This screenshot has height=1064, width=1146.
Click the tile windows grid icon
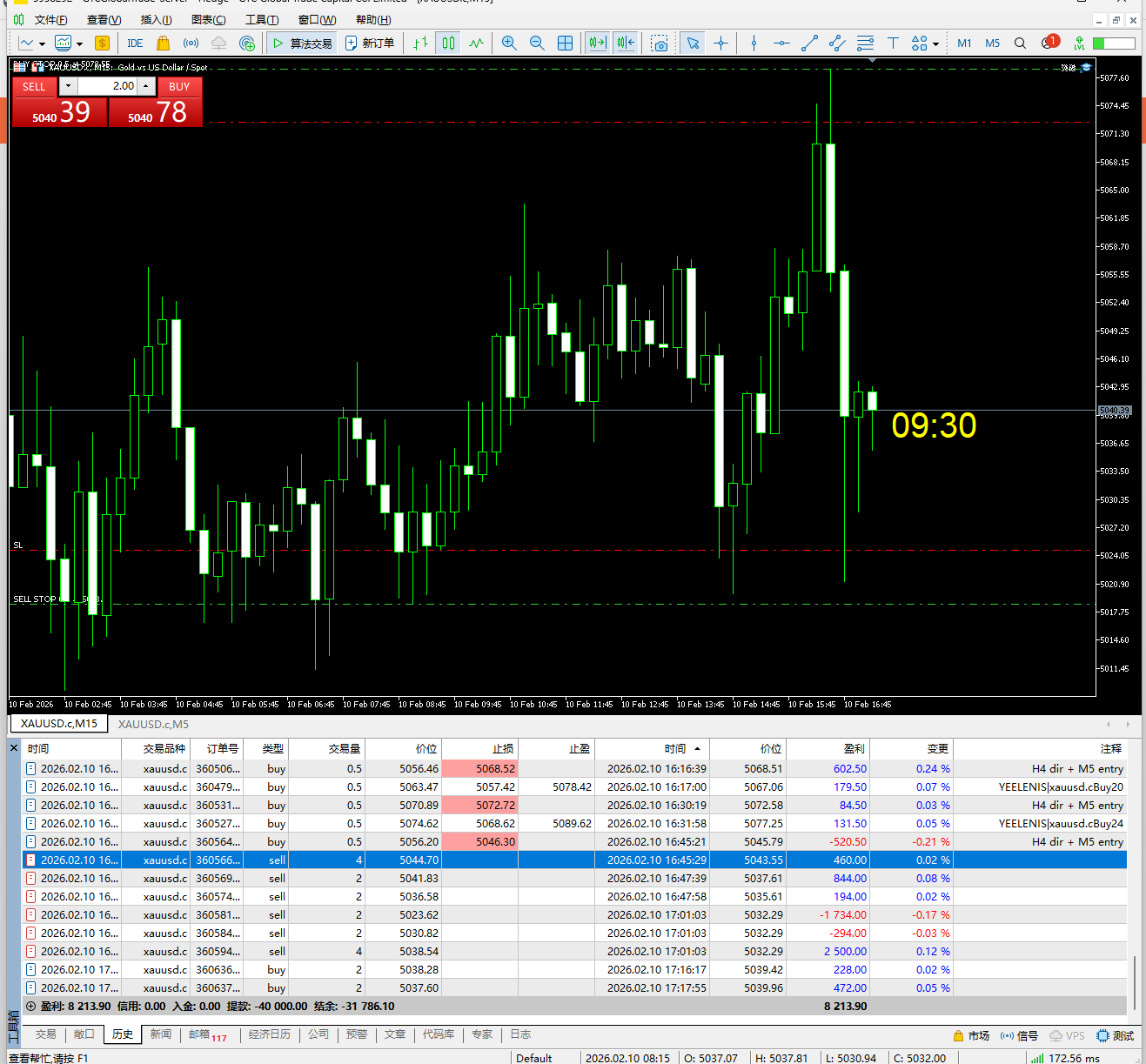point(565,43)
